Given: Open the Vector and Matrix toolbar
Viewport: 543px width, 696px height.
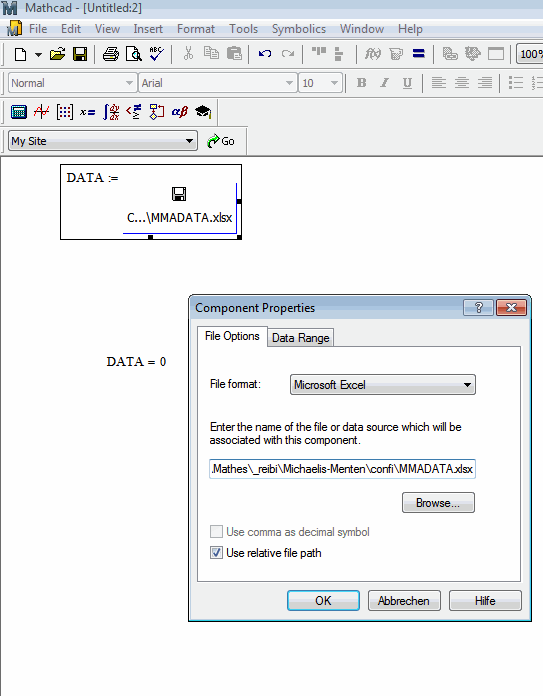Looking at the screenshot, I should pos(65,112).
